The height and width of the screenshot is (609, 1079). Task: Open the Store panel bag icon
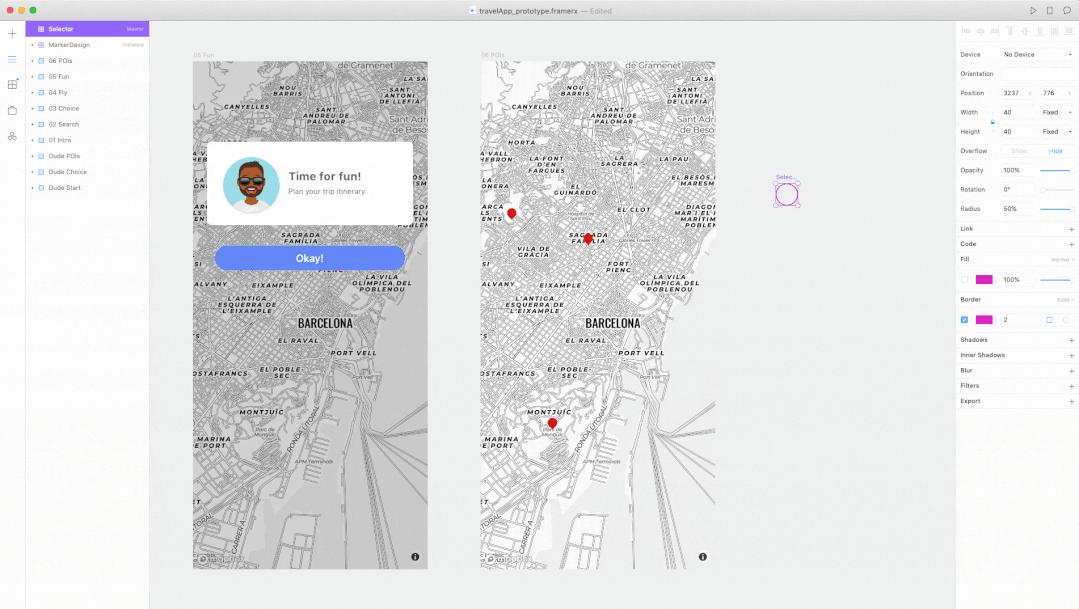coord(11,111)
